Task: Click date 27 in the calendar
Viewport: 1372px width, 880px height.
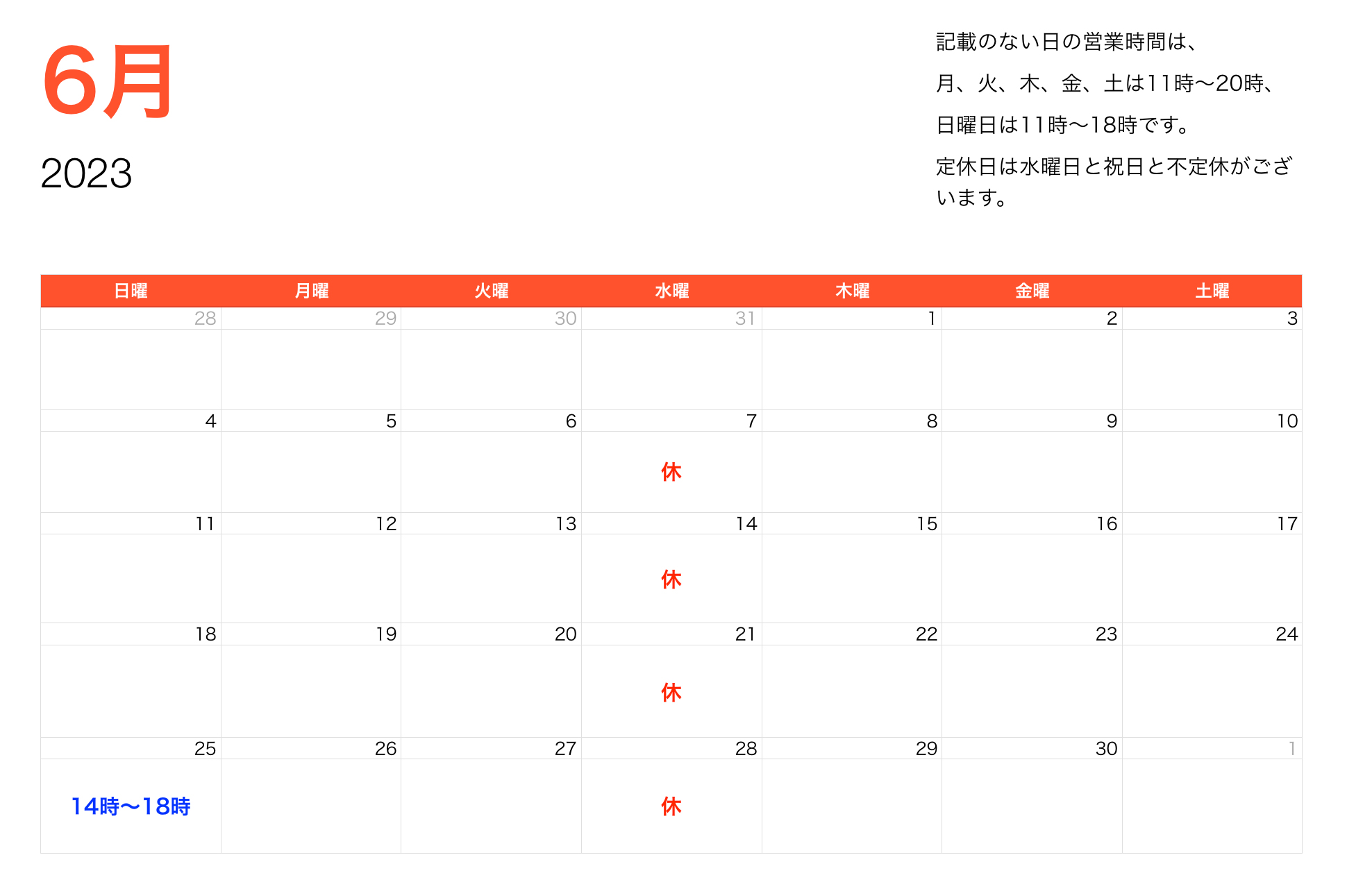Action: [x=565, y=749]
